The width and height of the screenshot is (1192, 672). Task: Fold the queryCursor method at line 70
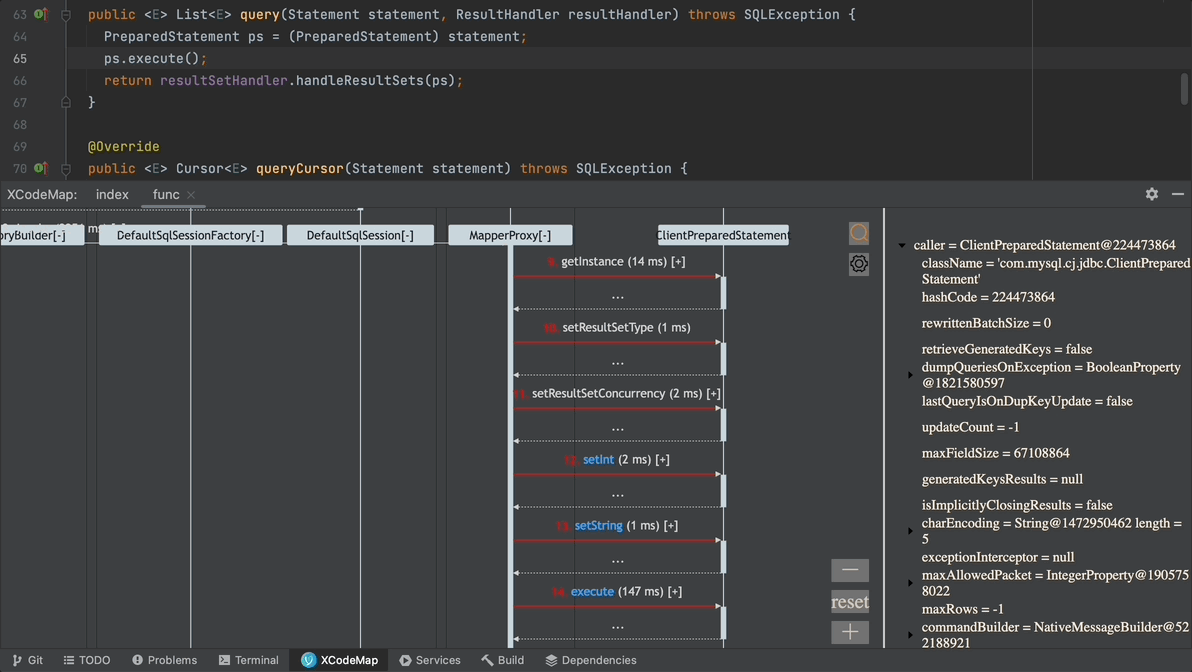pyautogui.click(x=66, y=169)
